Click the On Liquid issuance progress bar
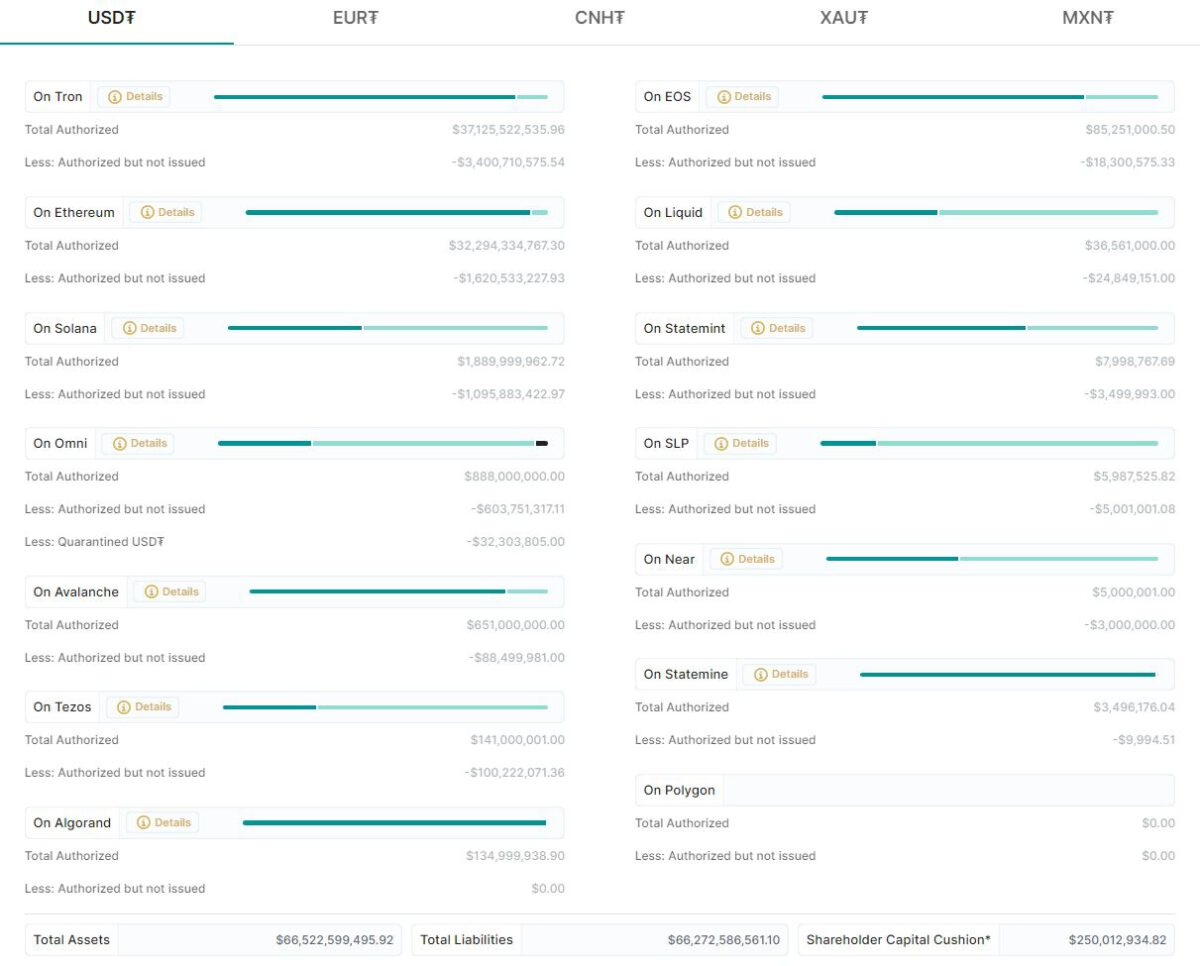 (x=995, y=213)
